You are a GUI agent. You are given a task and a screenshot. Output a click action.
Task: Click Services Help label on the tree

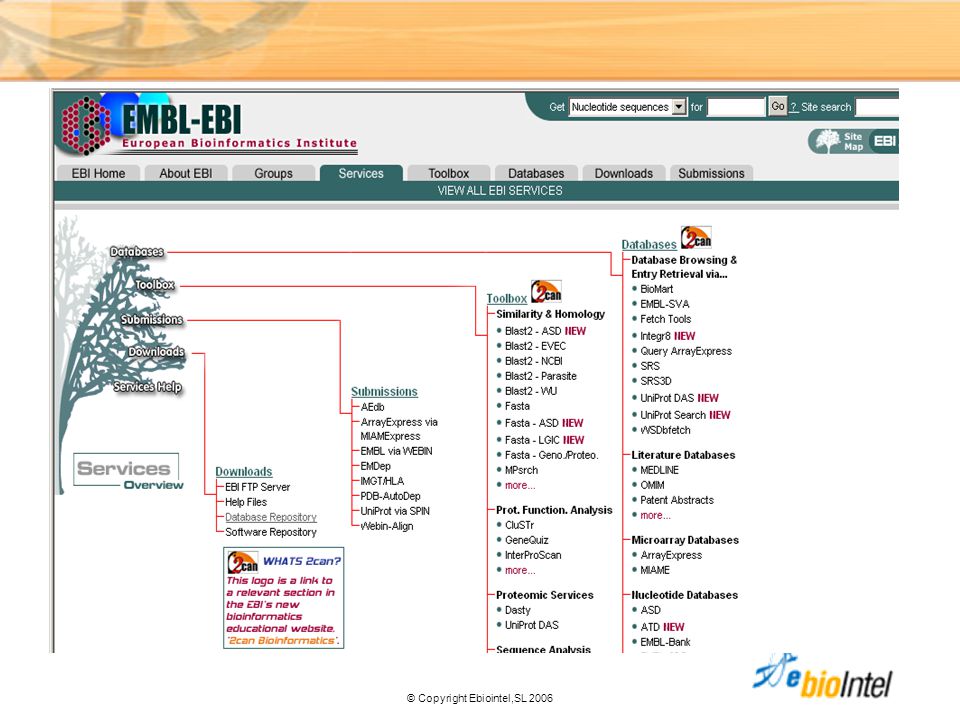click(148, 387)
